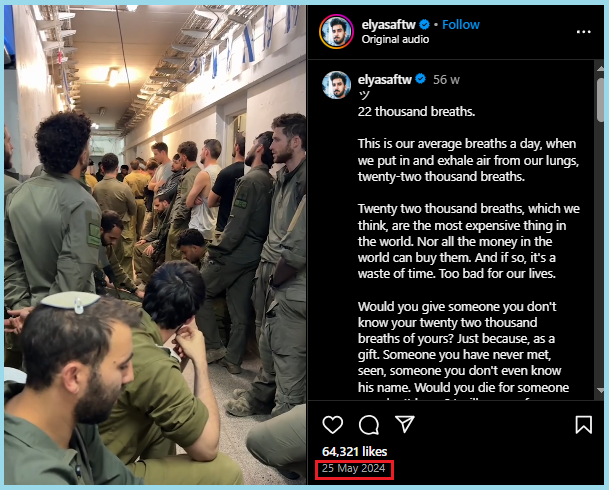
Task: Save the post with the bookmark icon
Action: (x=583, y=424)
